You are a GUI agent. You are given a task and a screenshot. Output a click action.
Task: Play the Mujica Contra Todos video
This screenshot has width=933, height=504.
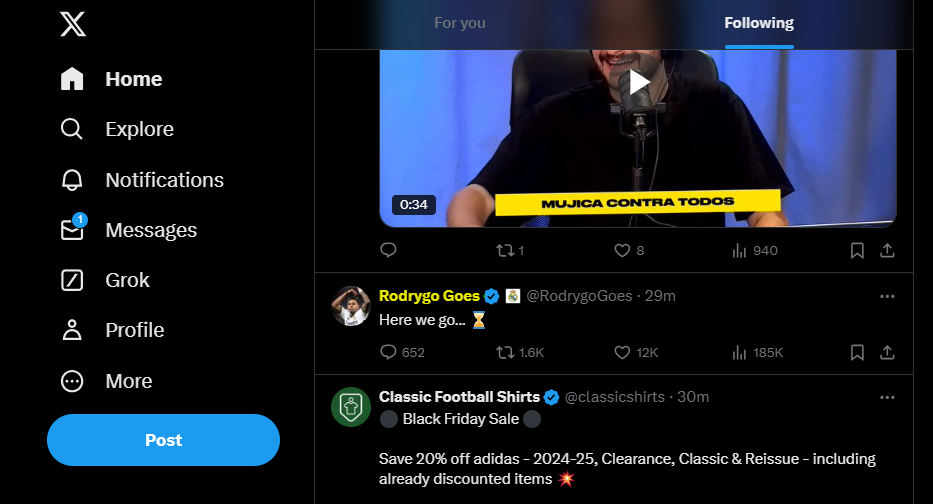[x=638, y=82]
